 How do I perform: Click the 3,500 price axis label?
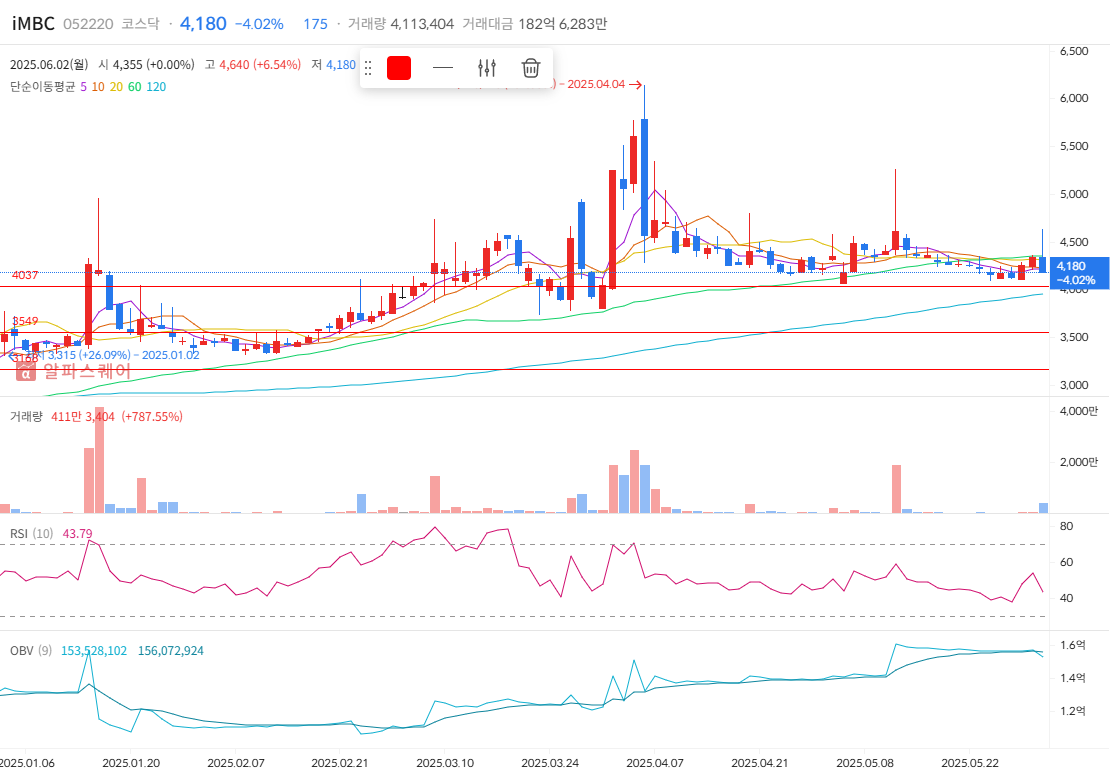[x=1074, y=338]
